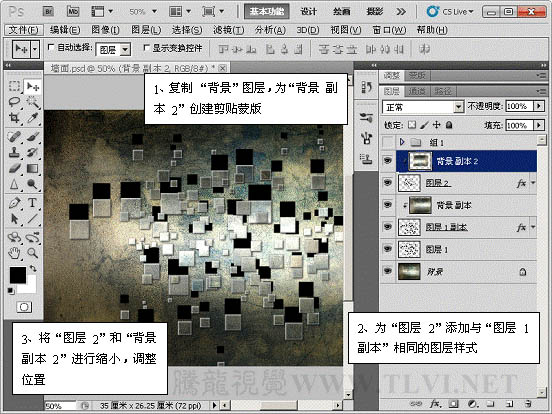
Task: Click the Eyedropper tool
Action: click(32, 118)
